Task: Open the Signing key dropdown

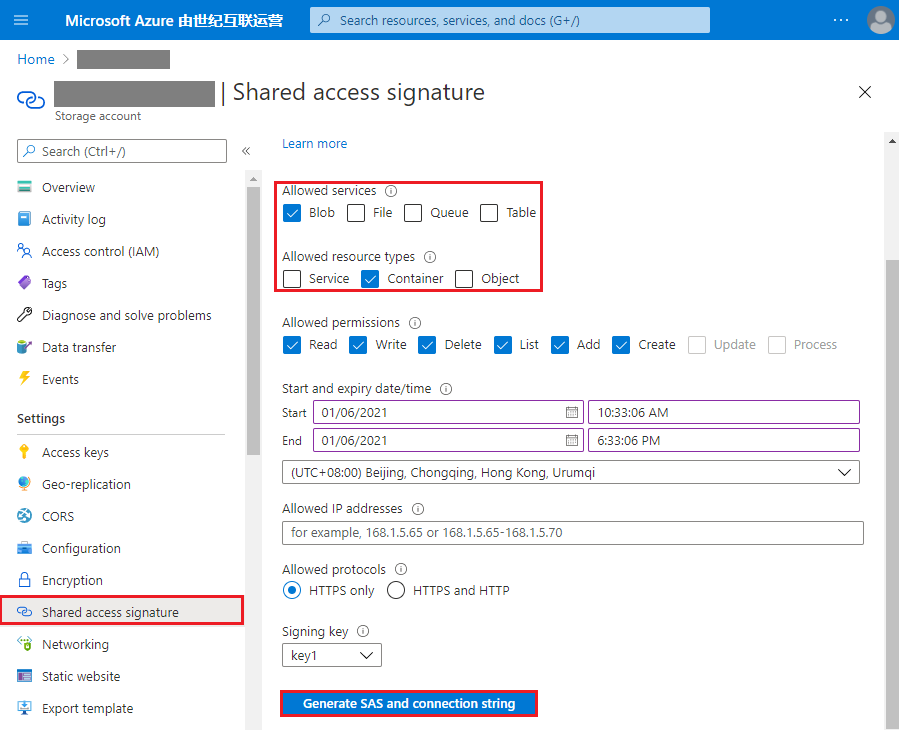Action: (x=332, y=655)
